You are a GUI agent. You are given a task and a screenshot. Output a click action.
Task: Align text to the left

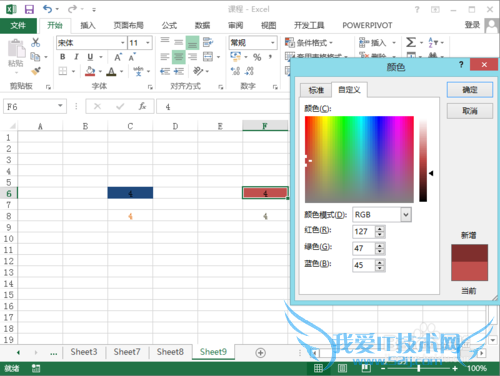pos(165,57)
